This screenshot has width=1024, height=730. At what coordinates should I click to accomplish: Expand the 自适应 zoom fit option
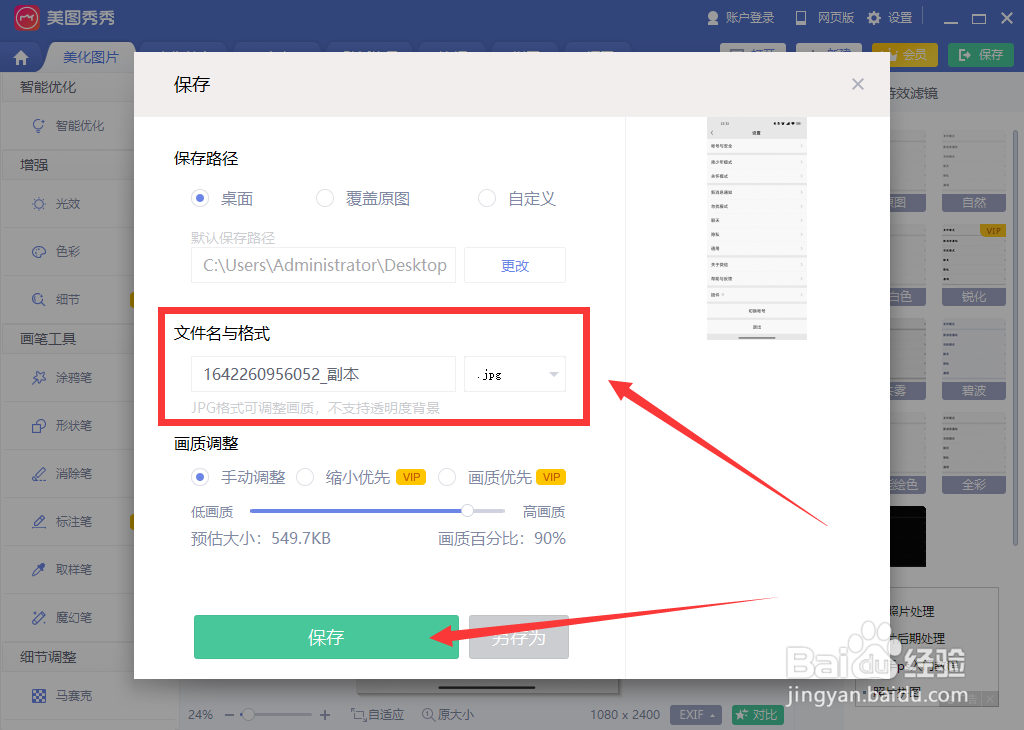(x=377, y=715)
